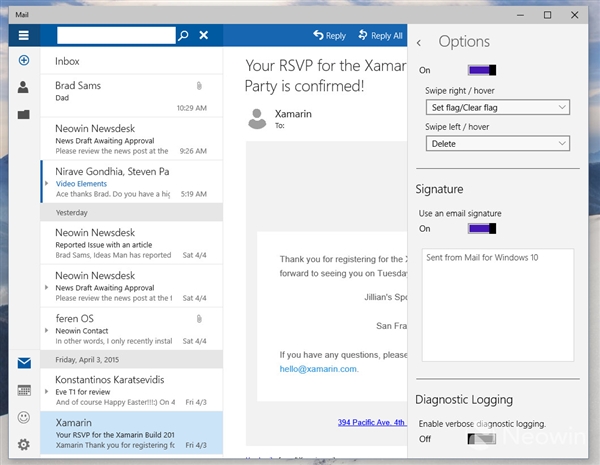Open the hello@xamarin.com link
The image size is (600, 465).
(x=318, y=369)
